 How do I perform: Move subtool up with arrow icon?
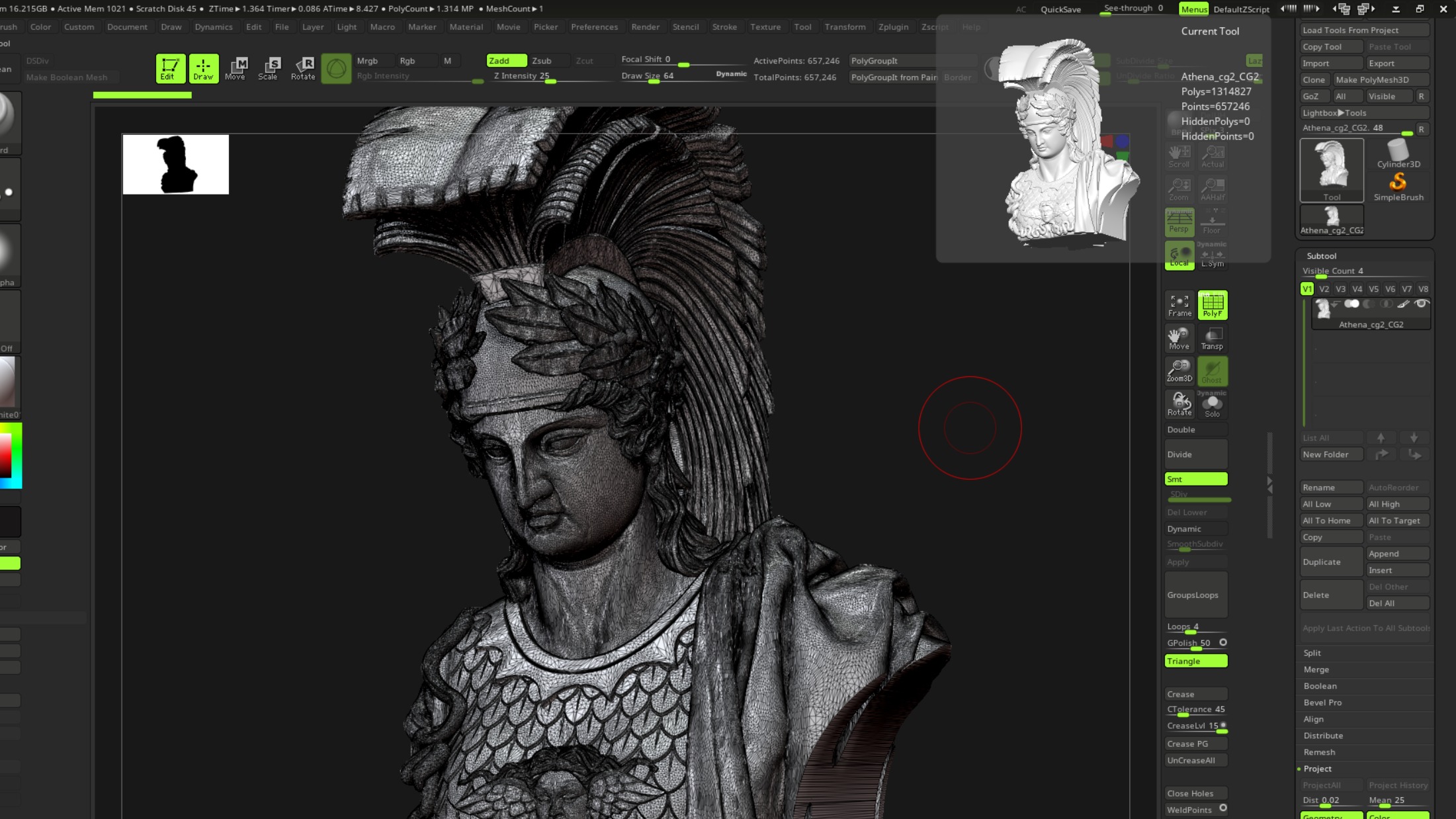(x=1381, y=438)
